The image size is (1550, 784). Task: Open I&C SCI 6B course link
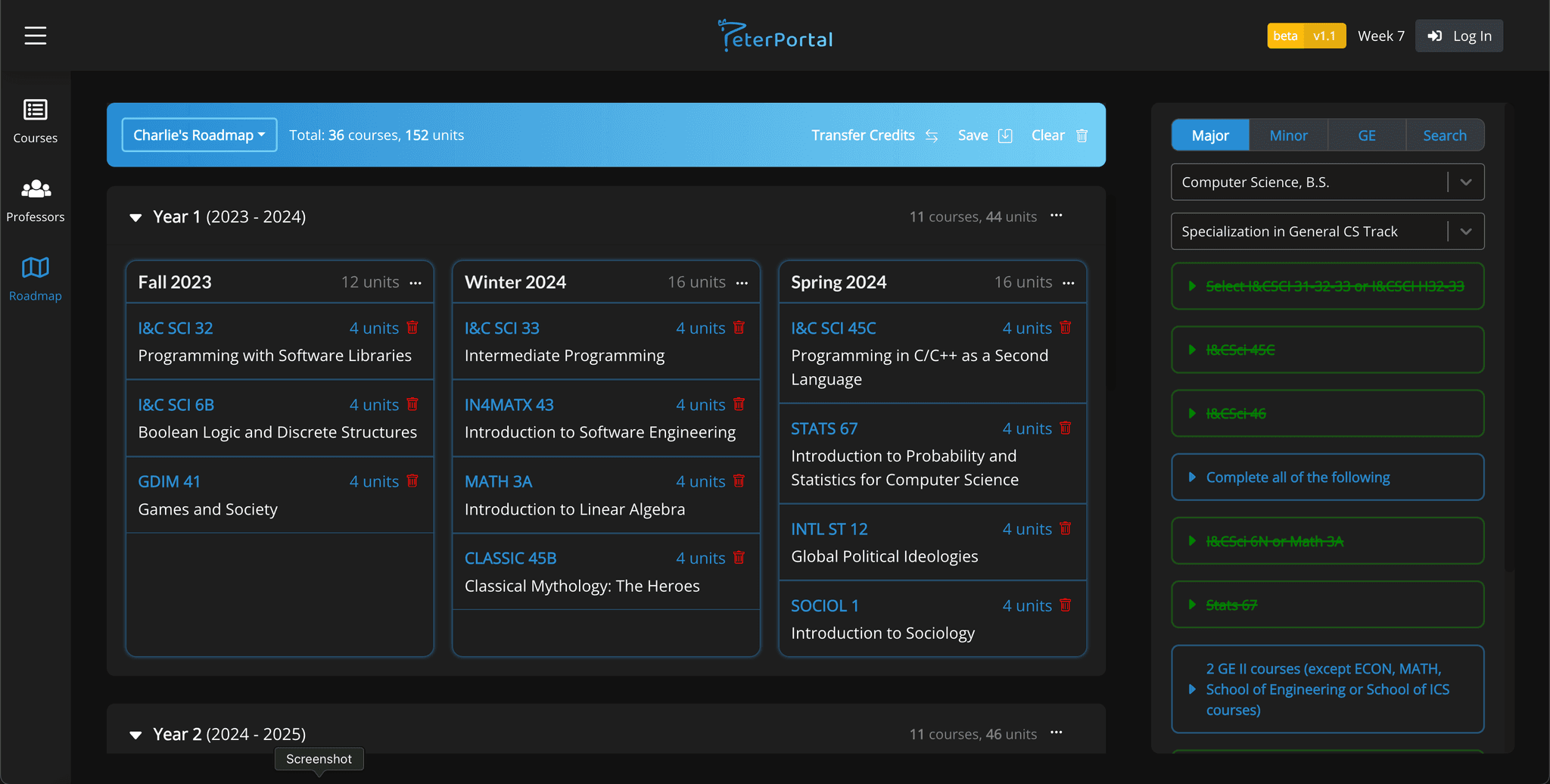click(176, 405)
